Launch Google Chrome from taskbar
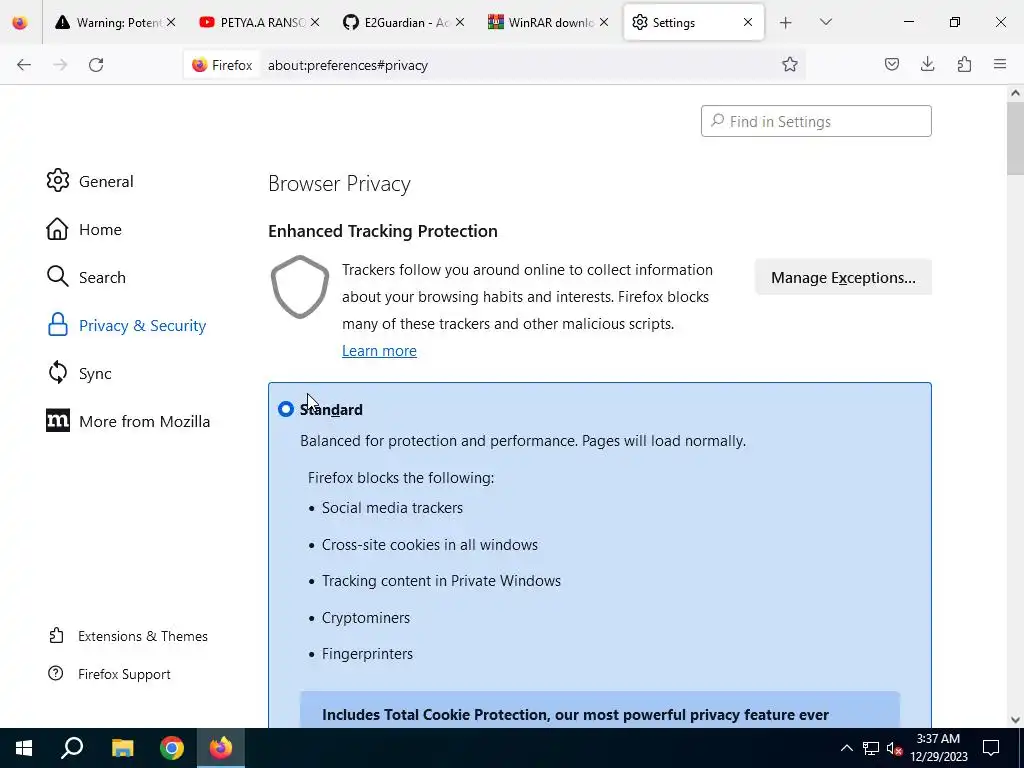 tap(172, 748)
